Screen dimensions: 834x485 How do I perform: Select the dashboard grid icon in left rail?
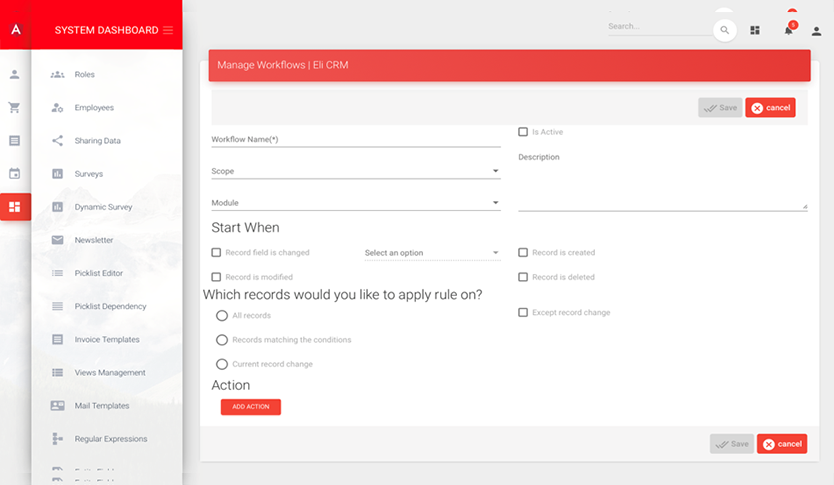point(14,207)
